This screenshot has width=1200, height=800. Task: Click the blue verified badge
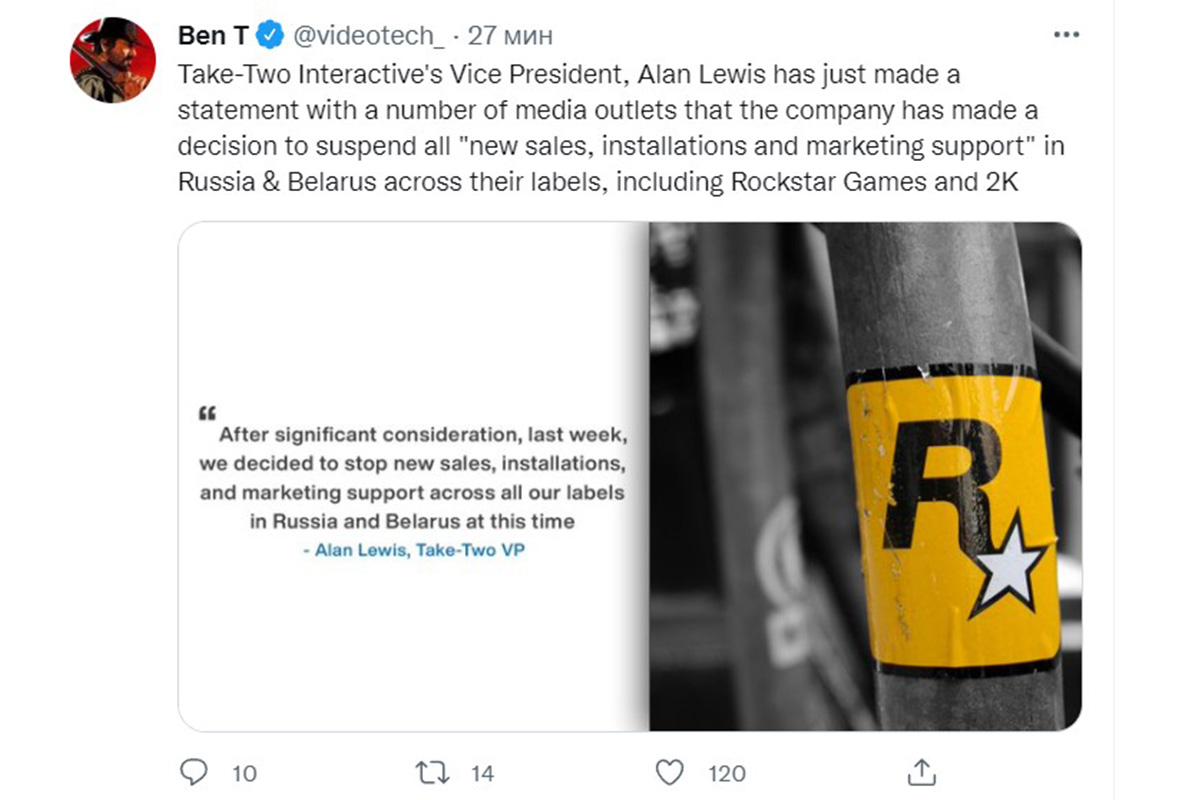271,36
